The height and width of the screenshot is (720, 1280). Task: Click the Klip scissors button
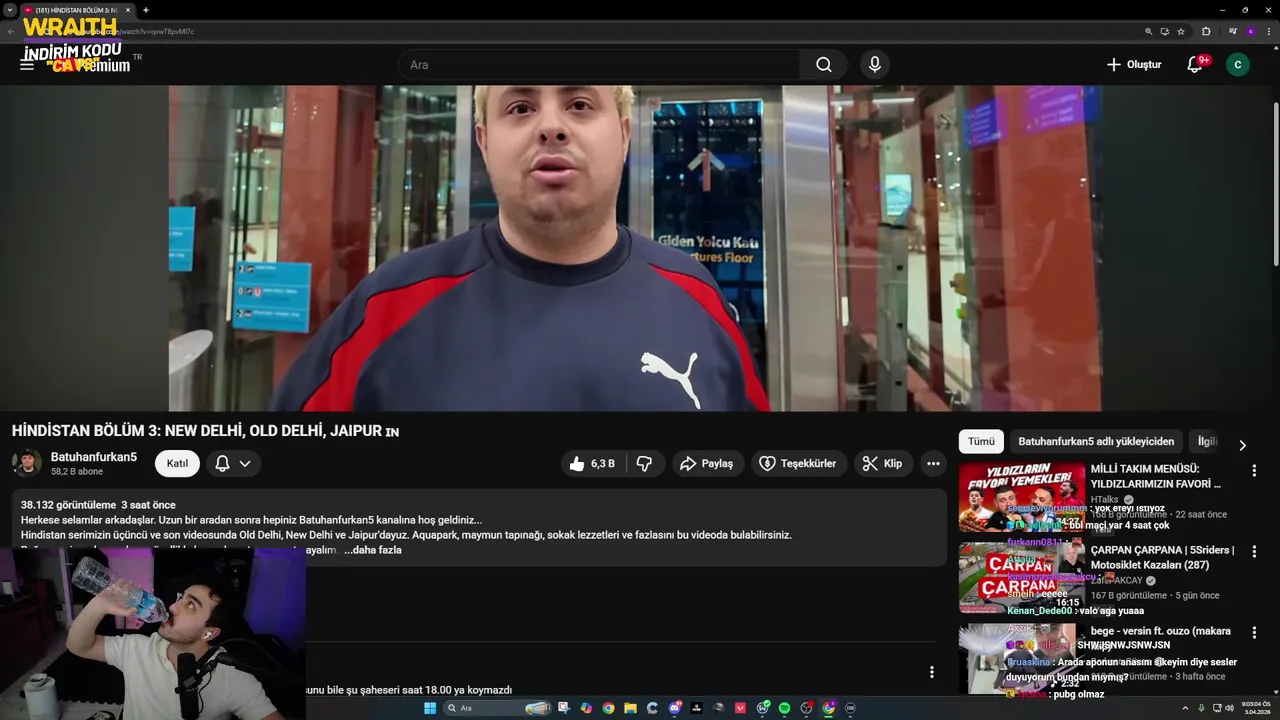[x=882, y=464]
